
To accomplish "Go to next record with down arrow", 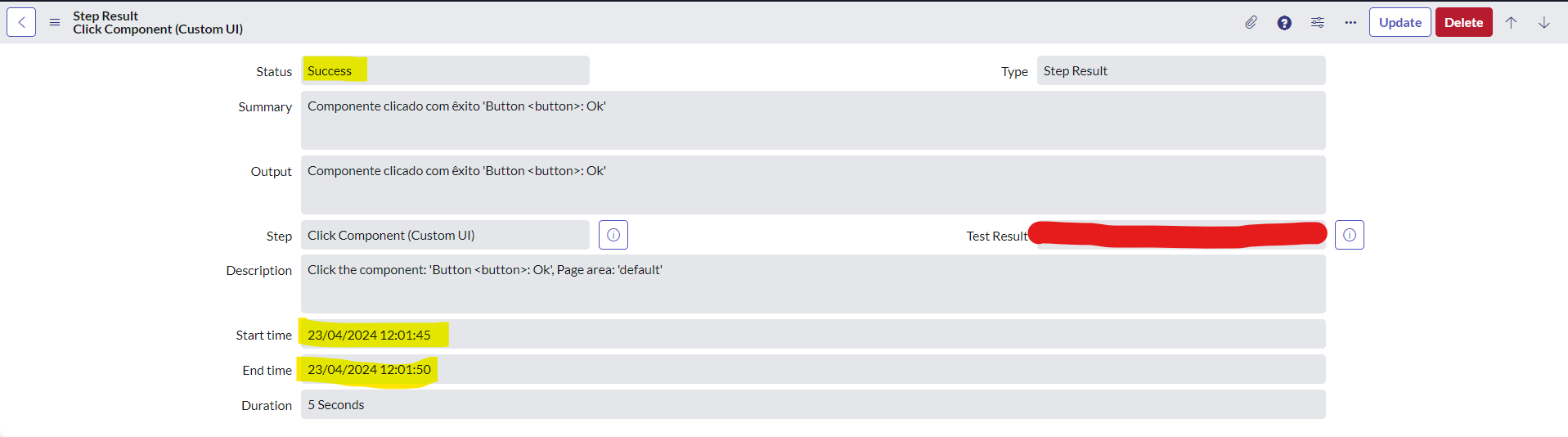I will point(1544,22).
